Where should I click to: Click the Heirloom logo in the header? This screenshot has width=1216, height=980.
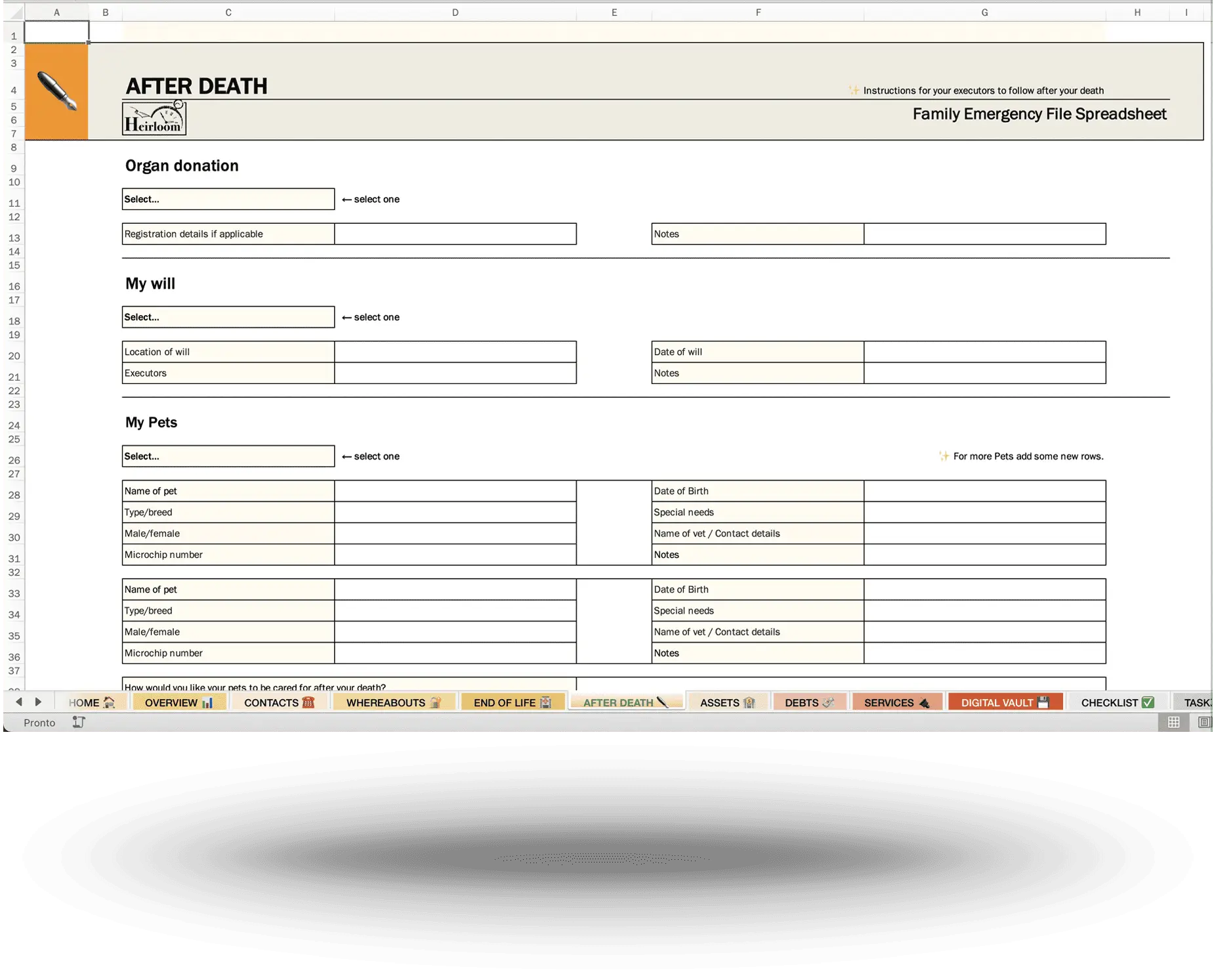point(152,119)
